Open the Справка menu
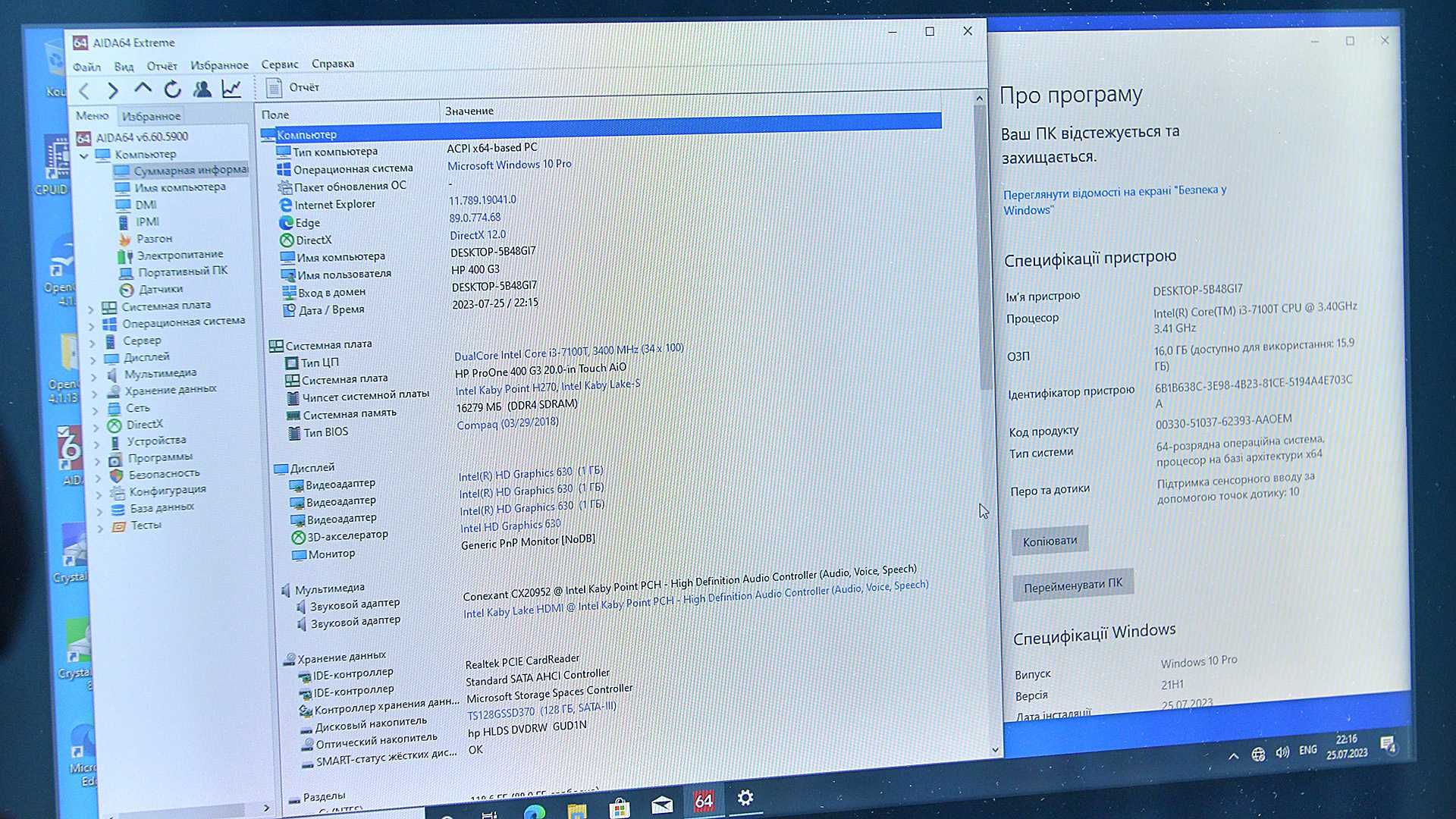Viewport: 1456px width, 819px height. click(x=333, y=64)
